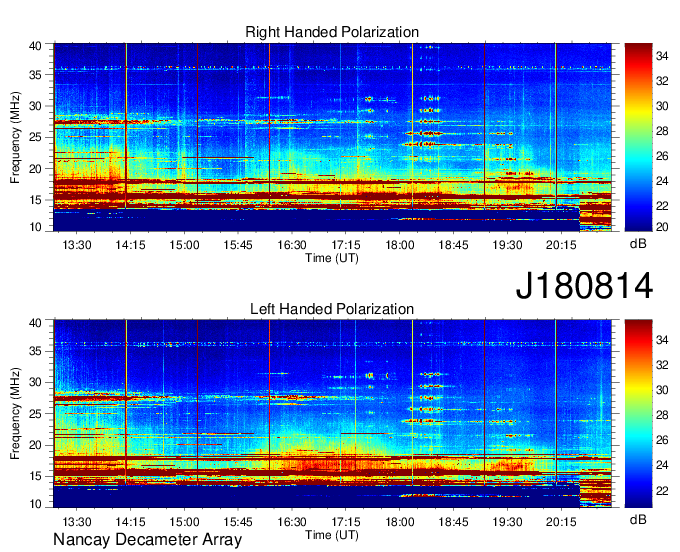Click 30 MHz tick on Left Handed plot

click(x=35, y=382)
